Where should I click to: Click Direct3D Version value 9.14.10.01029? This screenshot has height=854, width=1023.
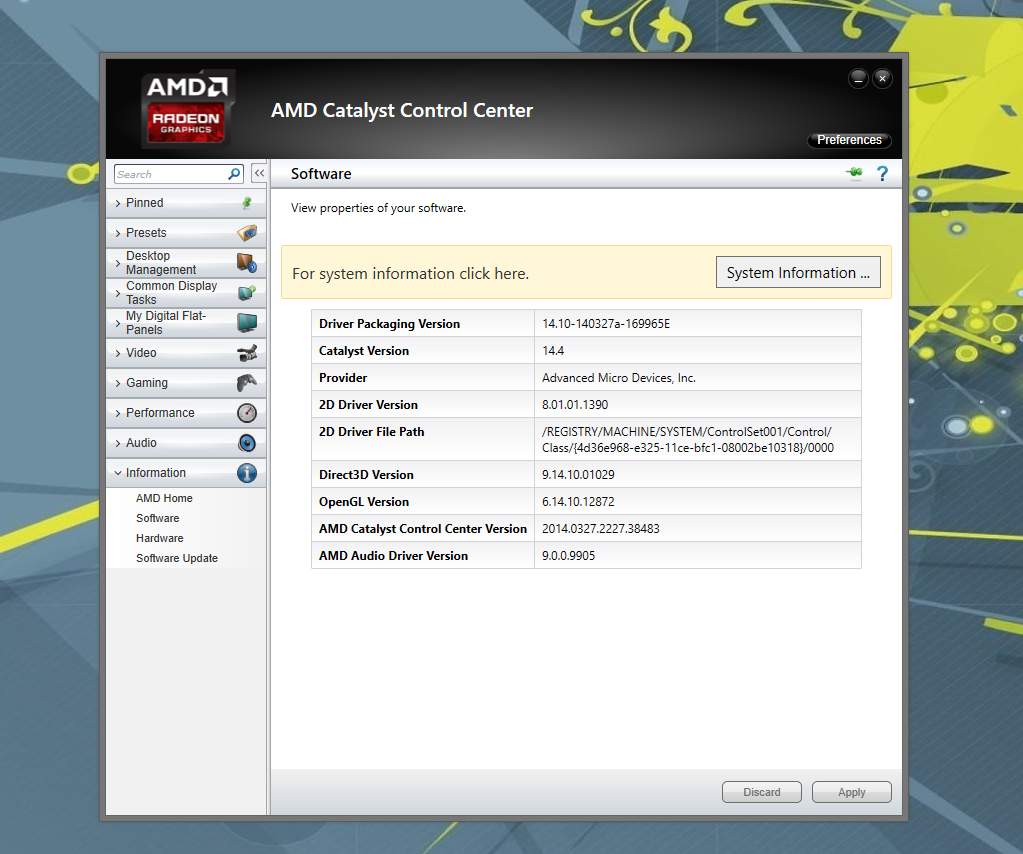click(x=578, y=475)
